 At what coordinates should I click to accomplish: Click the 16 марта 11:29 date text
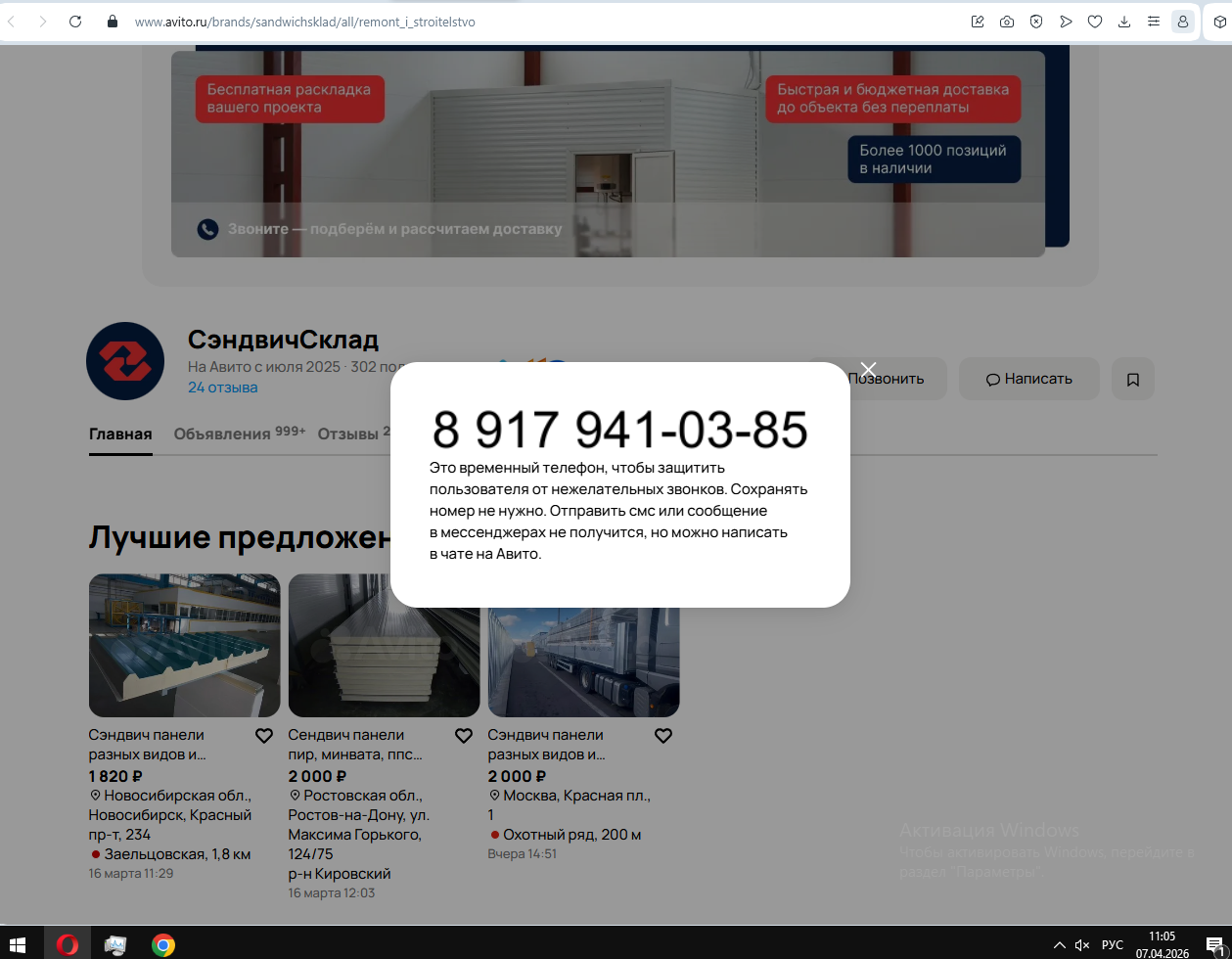[131, 873]
